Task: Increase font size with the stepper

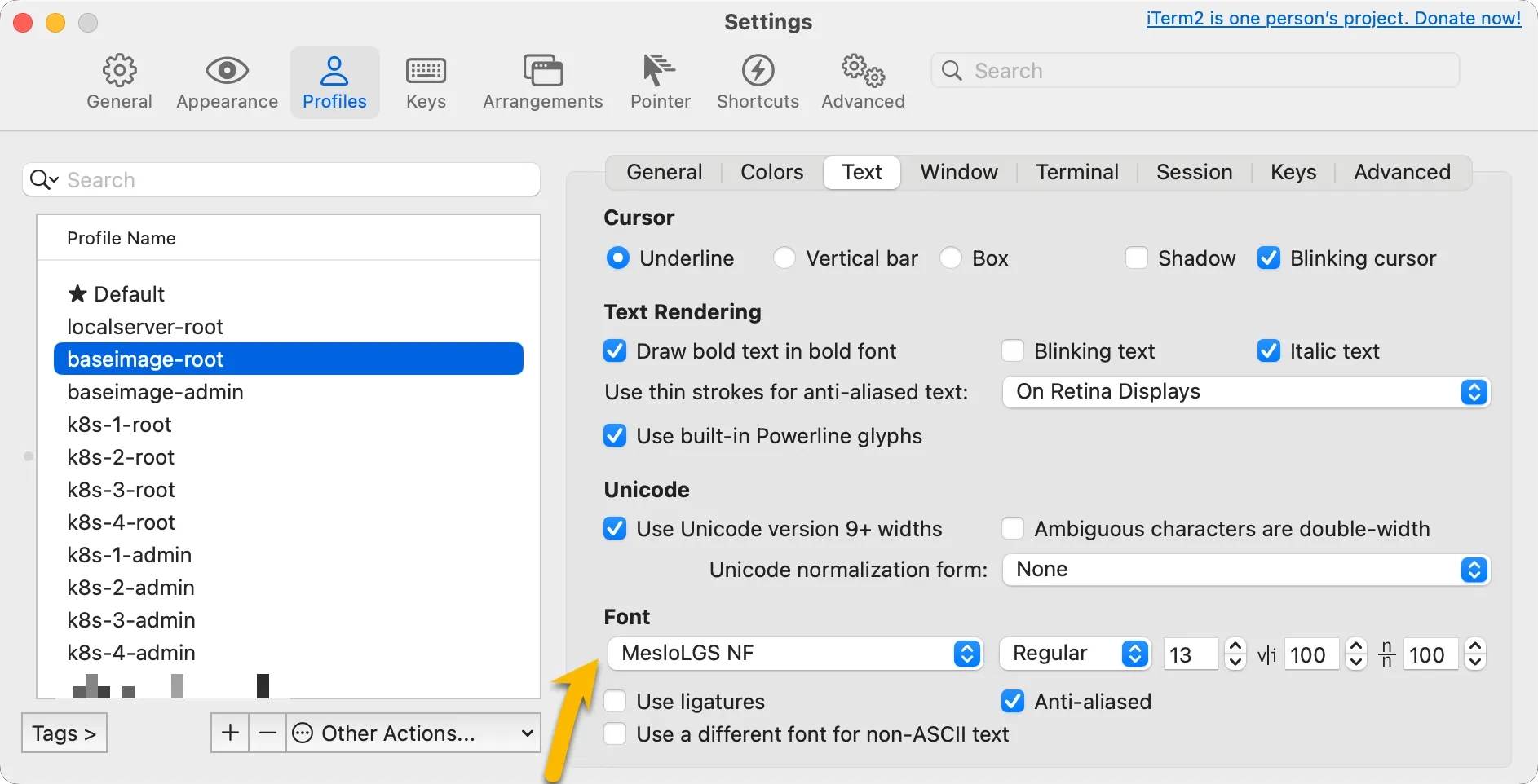Action: [x=1235, y=646]
